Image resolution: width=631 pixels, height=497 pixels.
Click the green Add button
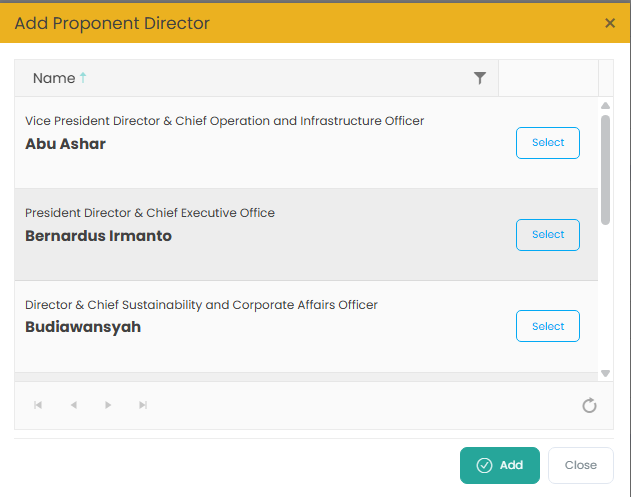[499, 465]
